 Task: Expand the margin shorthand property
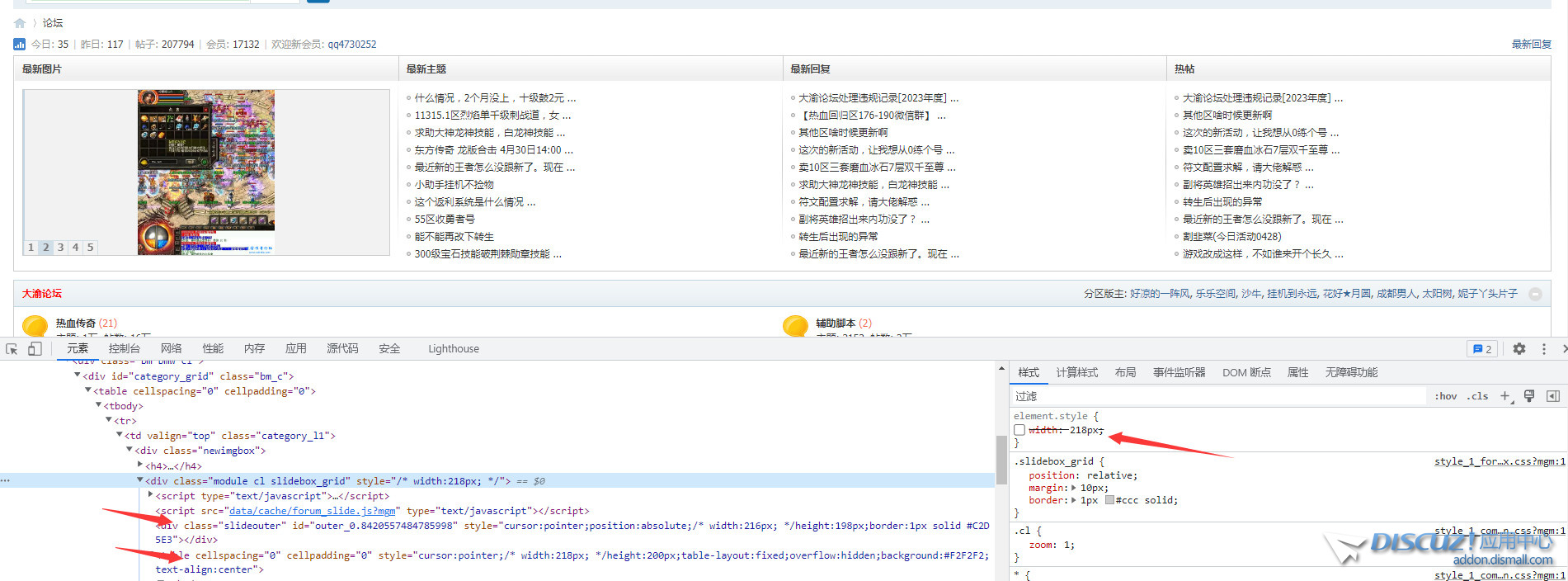pos(1073,488)
